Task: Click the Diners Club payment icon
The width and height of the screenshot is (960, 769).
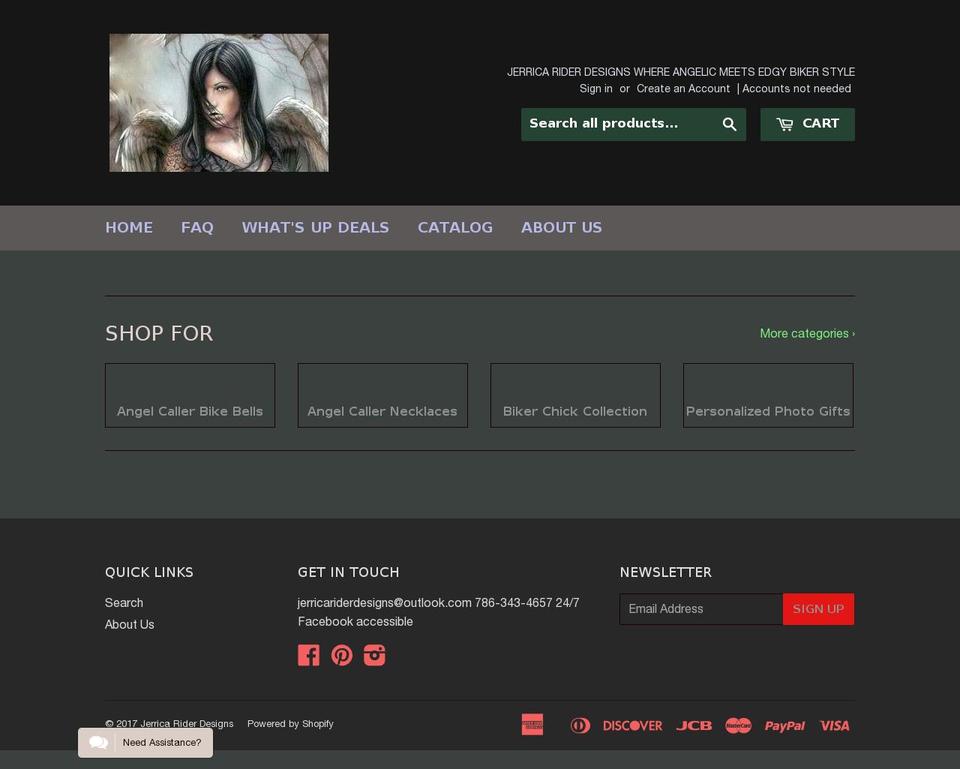Action: 580,726
